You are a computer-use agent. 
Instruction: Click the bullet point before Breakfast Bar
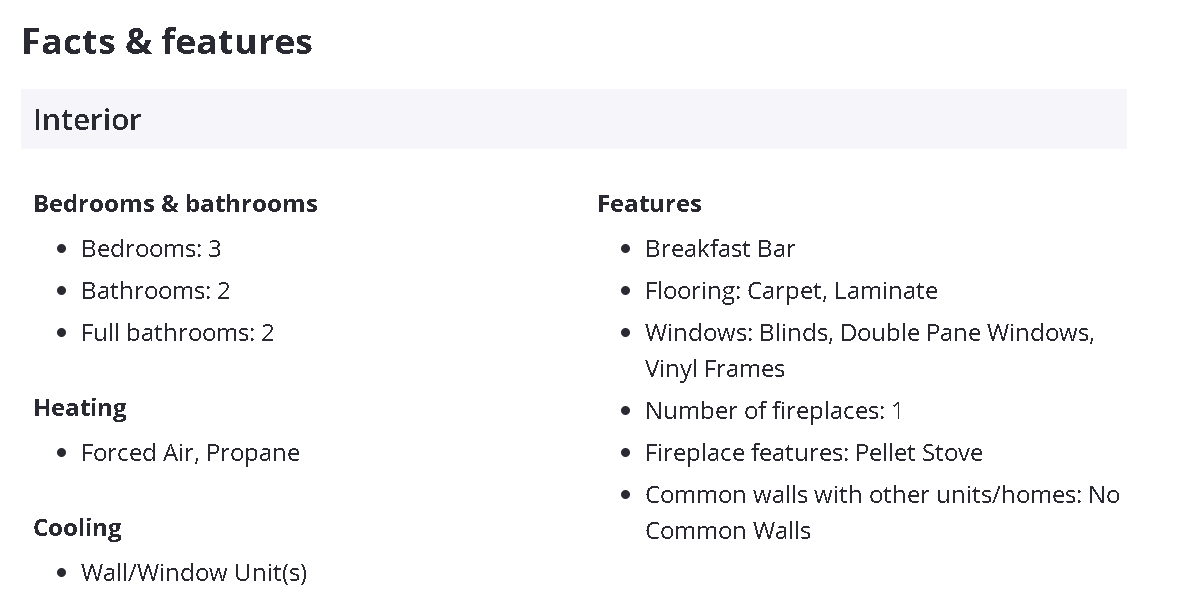pyautogui.click(x=626, y=249)
